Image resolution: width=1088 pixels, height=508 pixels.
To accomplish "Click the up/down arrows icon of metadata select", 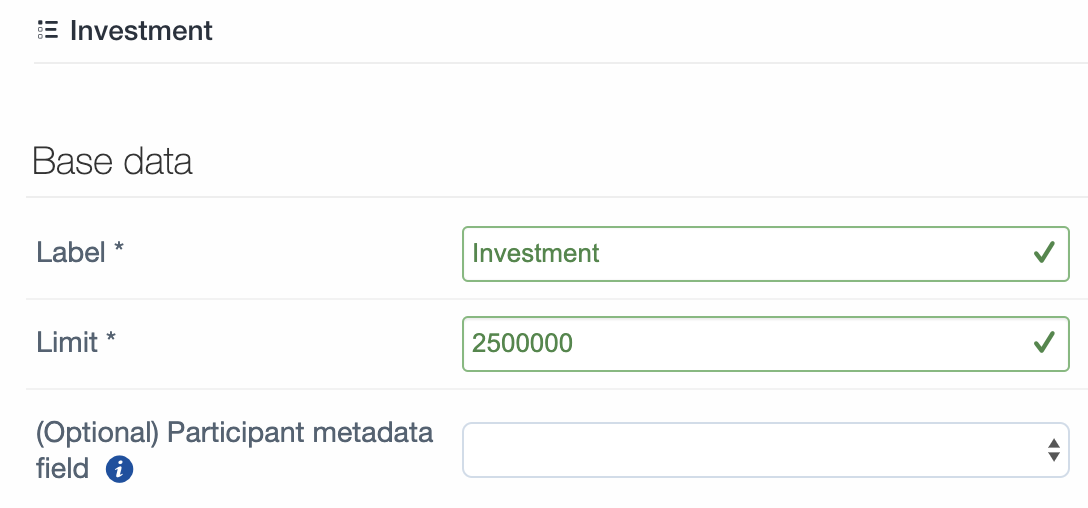I will [x=1053, y=450].
